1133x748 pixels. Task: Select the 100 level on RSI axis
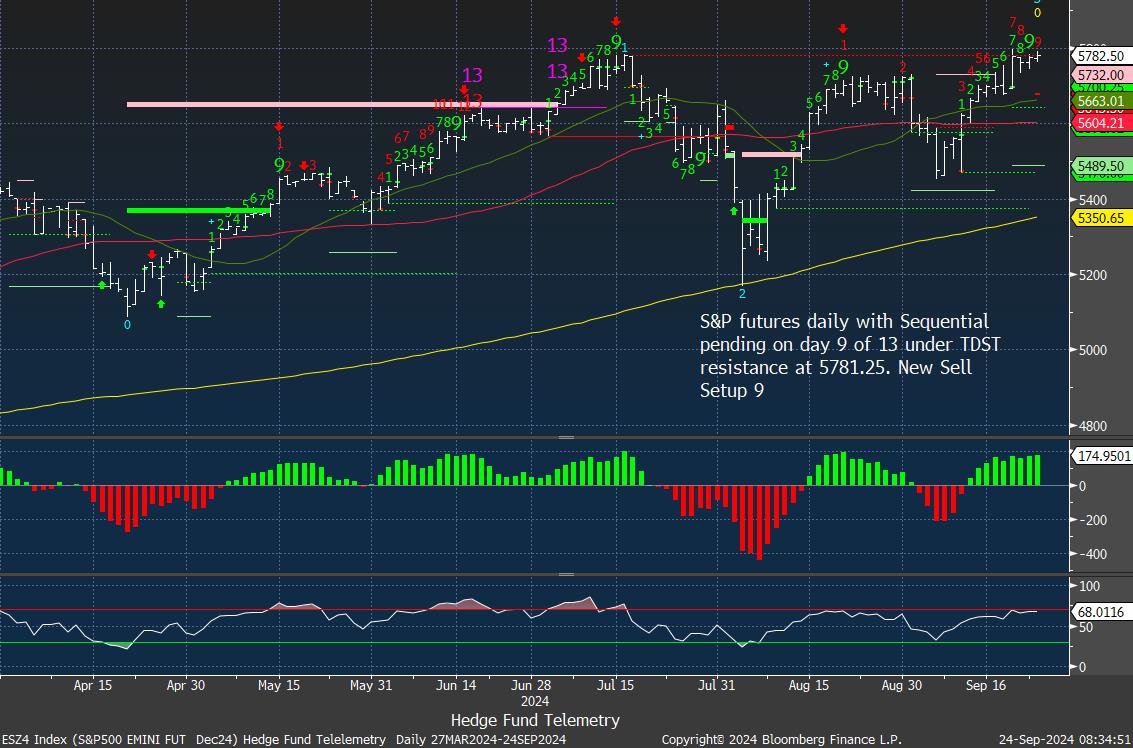pyautogui.click(x=1089, y=586)
